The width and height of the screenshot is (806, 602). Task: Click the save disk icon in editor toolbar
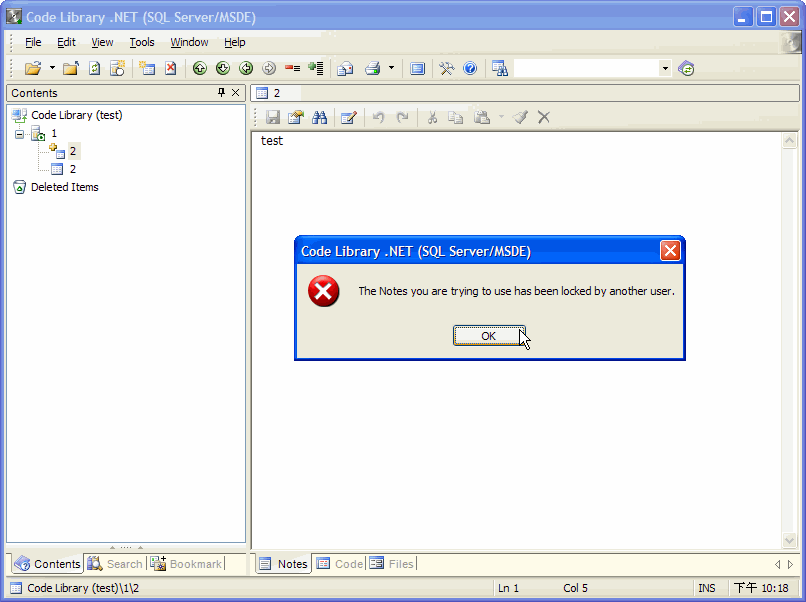[x=272, y=118]
